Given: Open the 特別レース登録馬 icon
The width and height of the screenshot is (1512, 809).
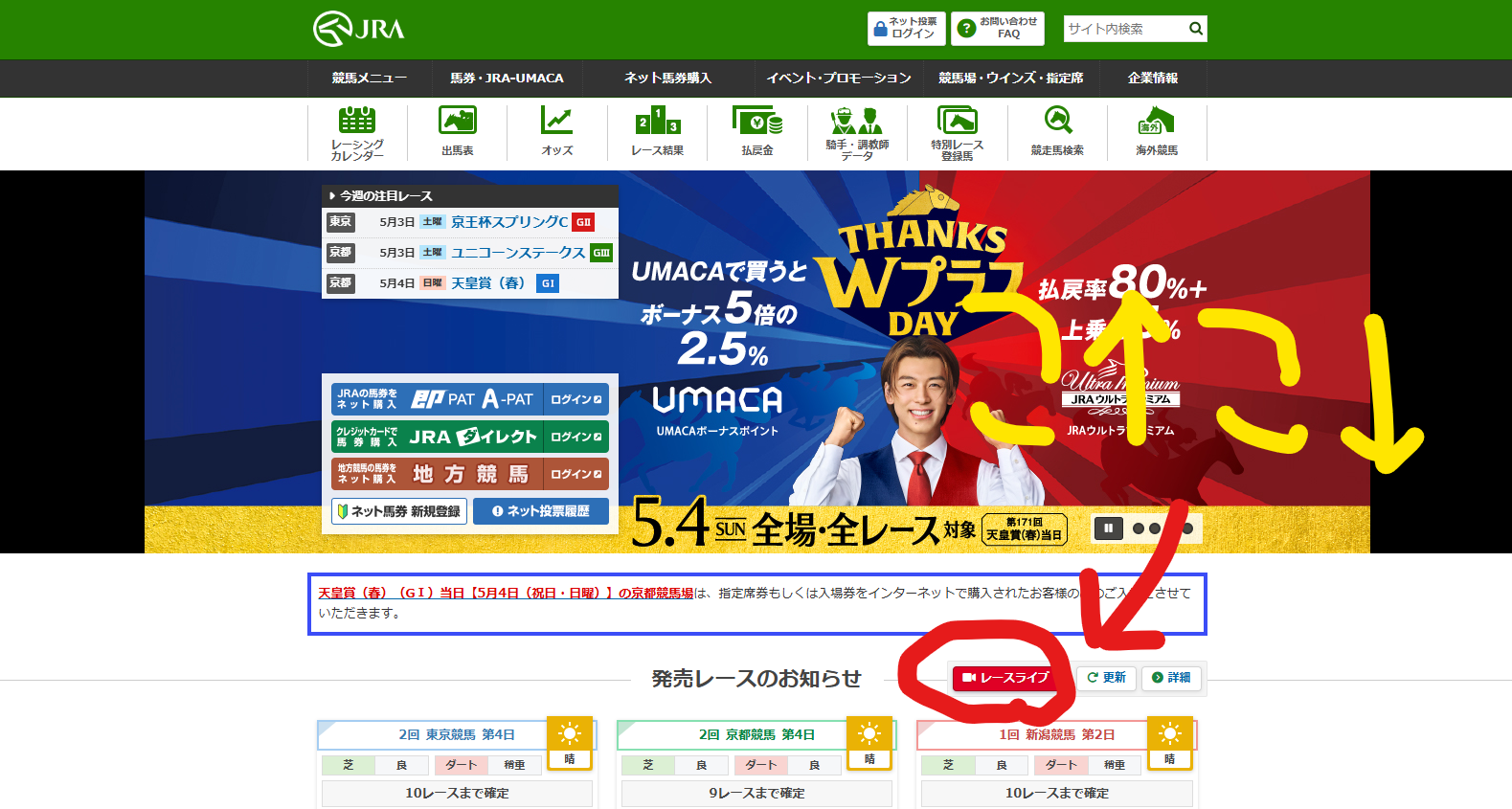Looking at the screenshot, I should [958, 133].
